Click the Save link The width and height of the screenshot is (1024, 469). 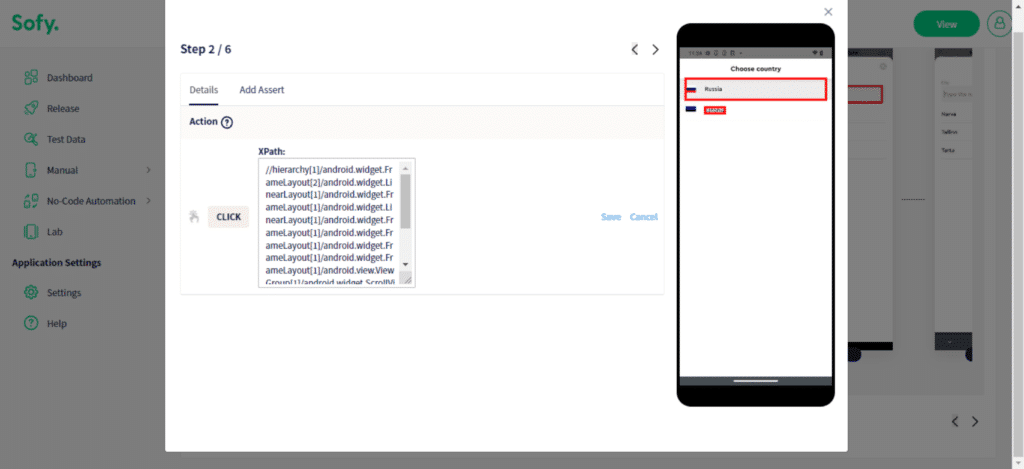(611, 217)
